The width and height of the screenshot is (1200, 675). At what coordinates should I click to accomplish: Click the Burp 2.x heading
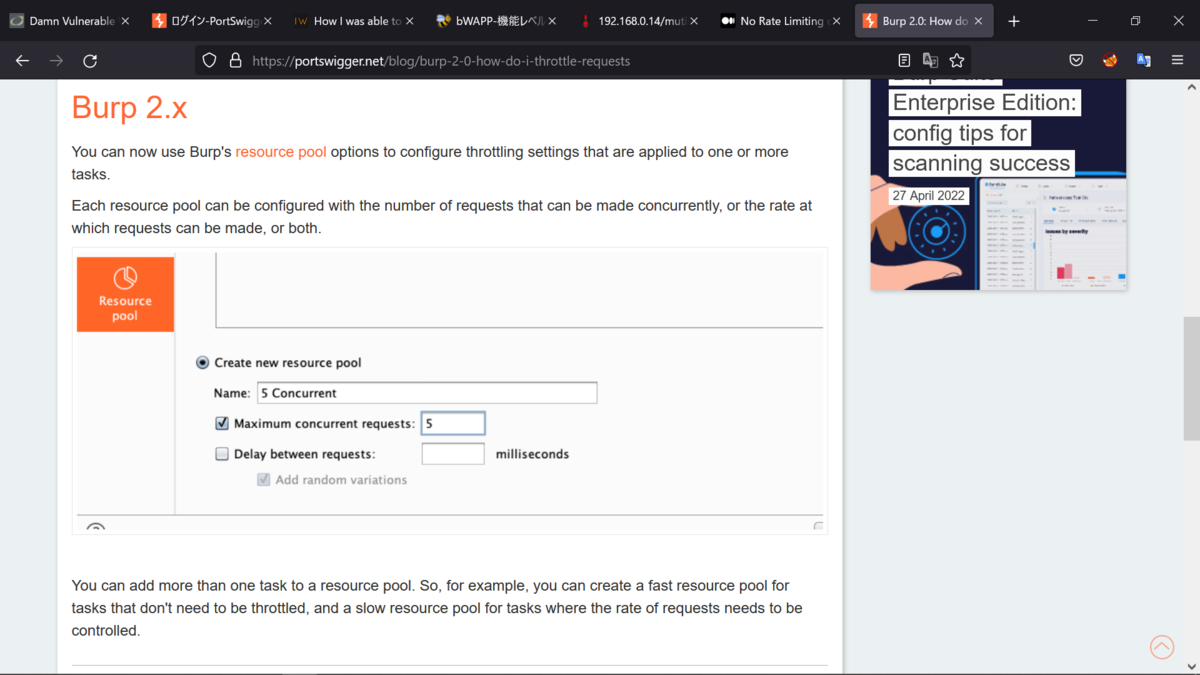point(130,107)
